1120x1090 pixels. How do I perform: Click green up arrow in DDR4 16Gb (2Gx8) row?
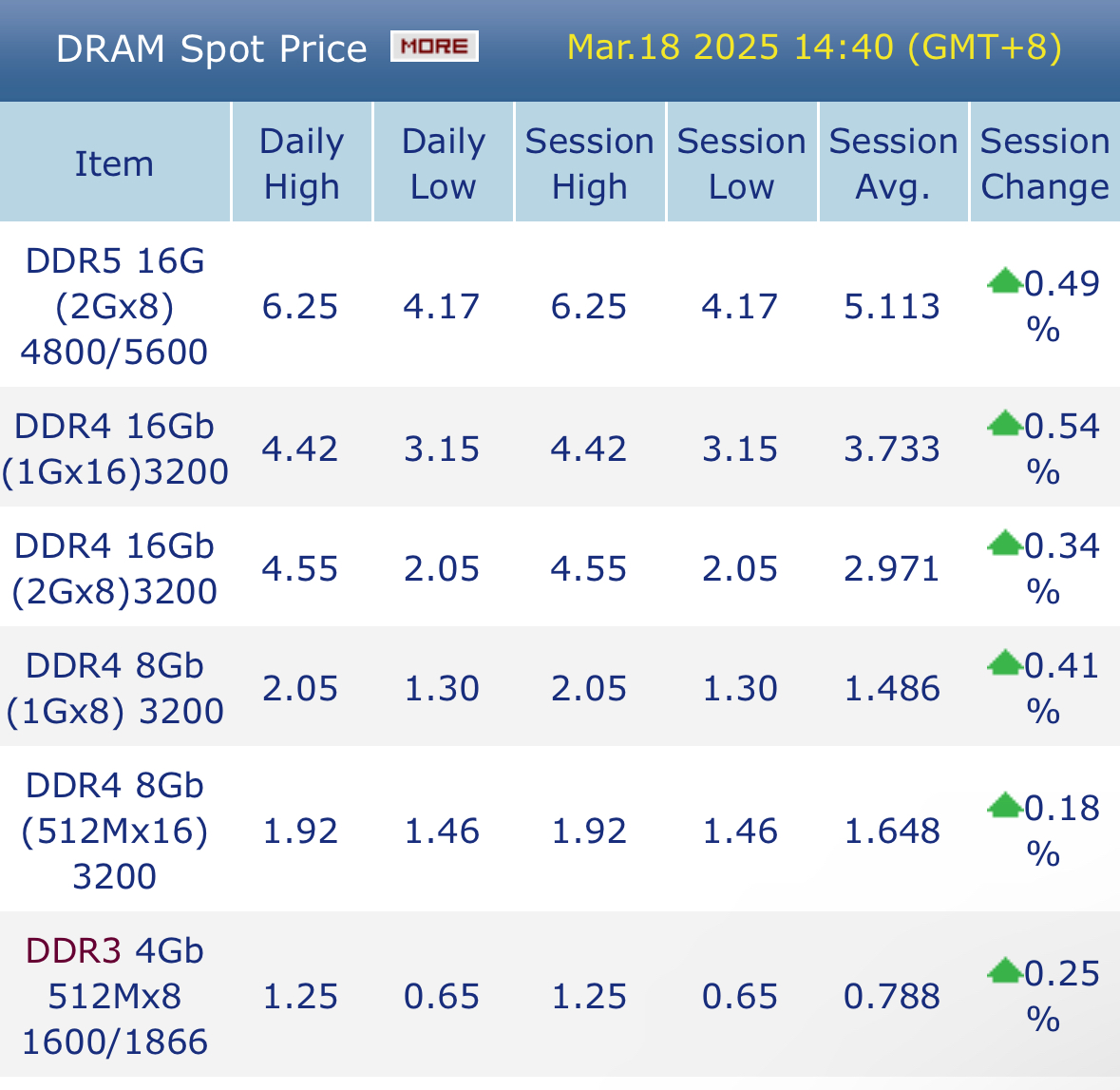pos(1004,544)
